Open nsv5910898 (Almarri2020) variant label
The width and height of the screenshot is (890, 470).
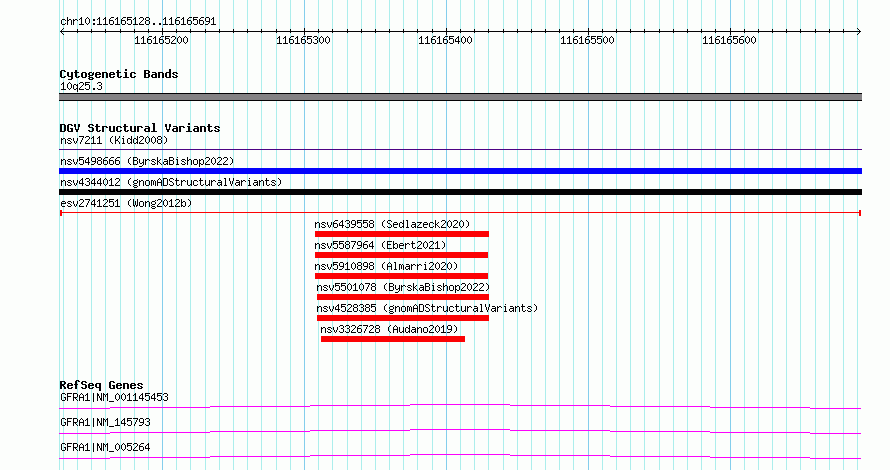coord(386,266)
